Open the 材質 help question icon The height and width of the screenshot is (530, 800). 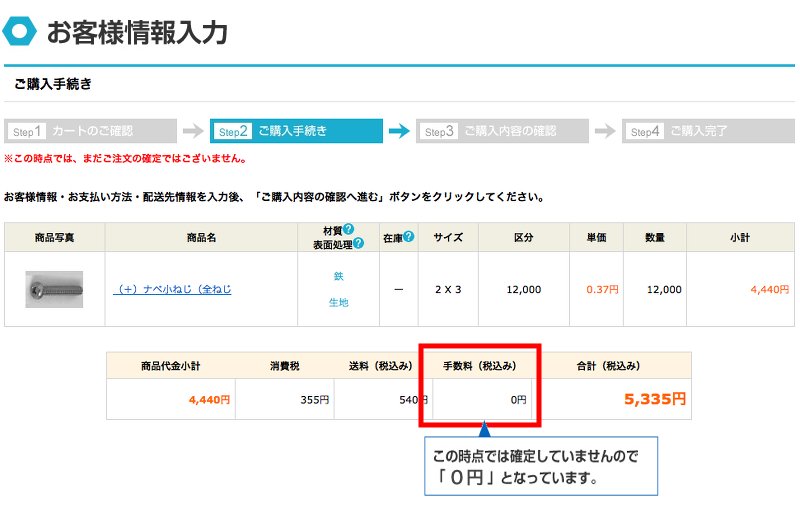click(x=348, y=229)
